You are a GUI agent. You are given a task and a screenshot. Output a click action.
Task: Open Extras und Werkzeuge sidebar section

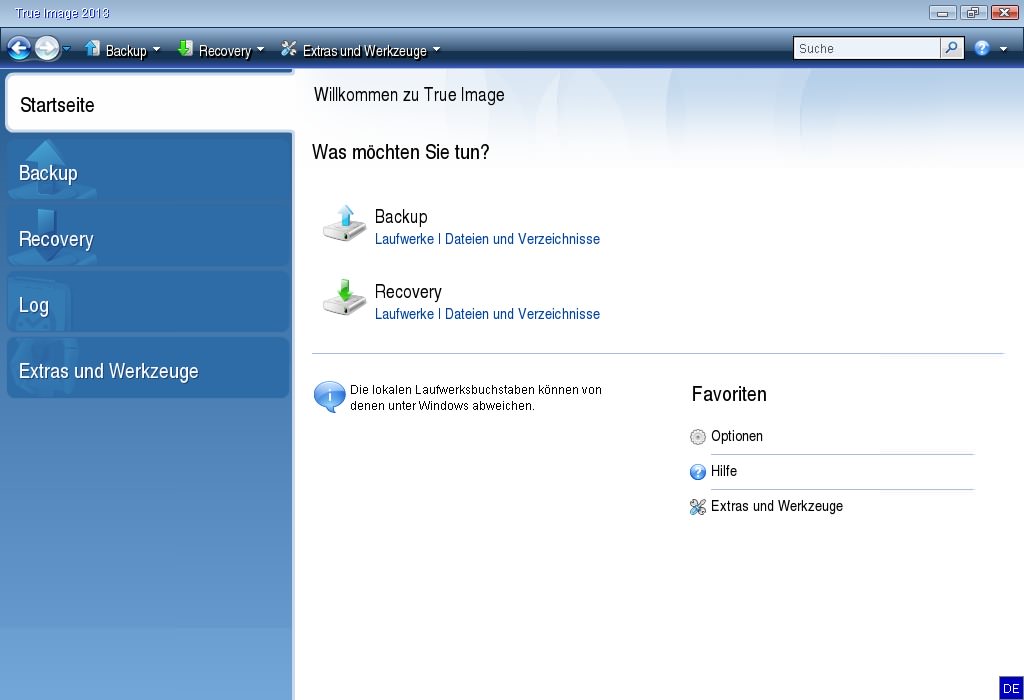(x=148, y=369)
